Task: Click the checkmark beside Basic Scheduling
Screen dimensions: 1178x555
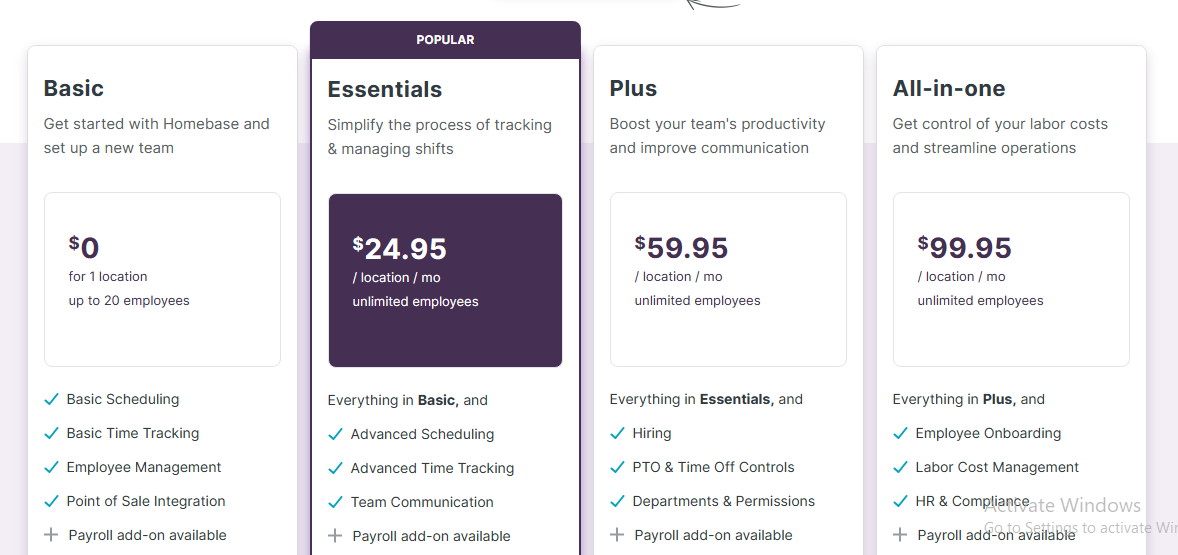Action: pos(51,400)
